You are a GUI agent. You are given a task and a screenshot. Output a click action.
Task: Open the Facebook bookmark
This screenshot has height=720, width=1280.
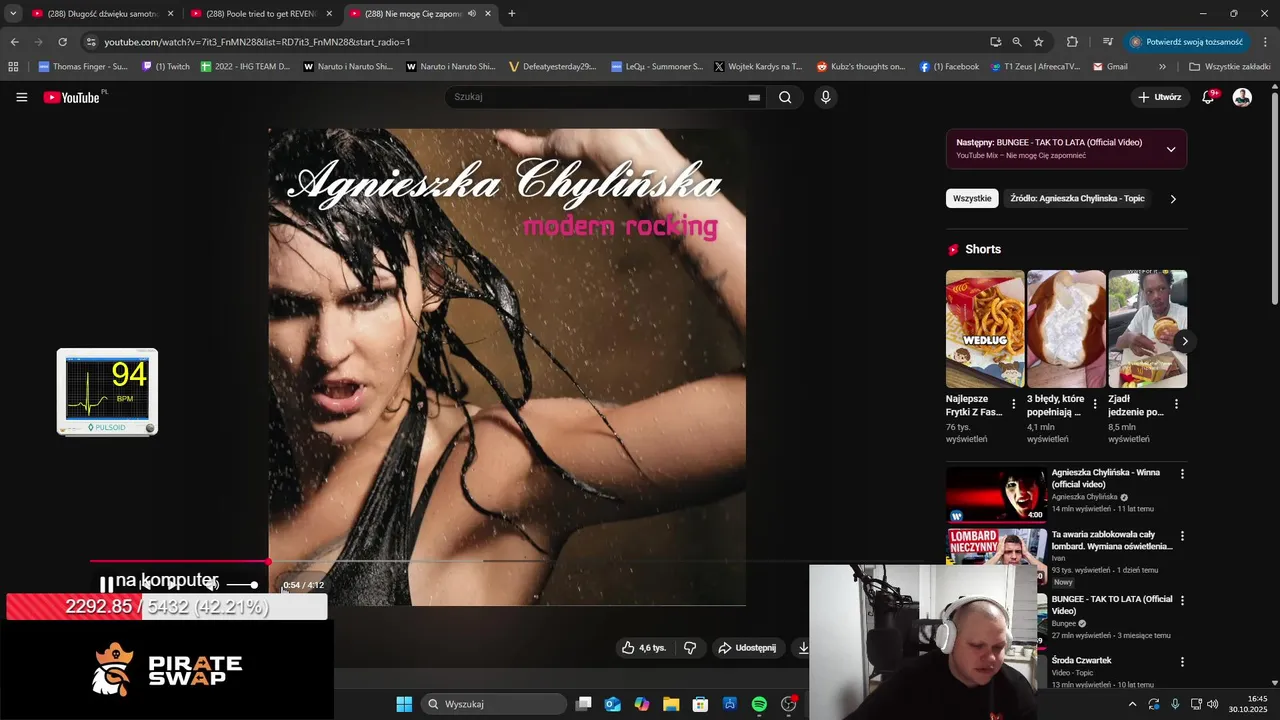point(949,67)
